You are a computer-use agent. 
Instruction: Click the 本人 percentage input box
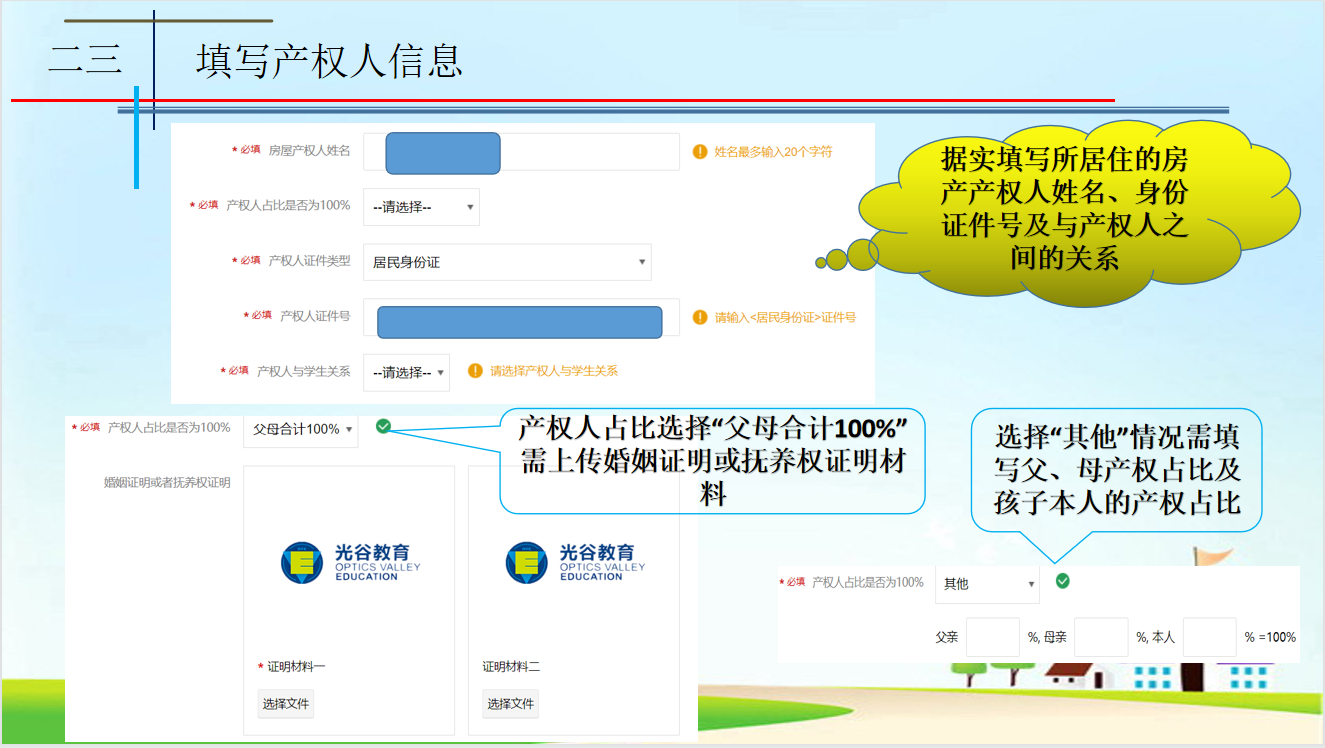(1209, 637)
